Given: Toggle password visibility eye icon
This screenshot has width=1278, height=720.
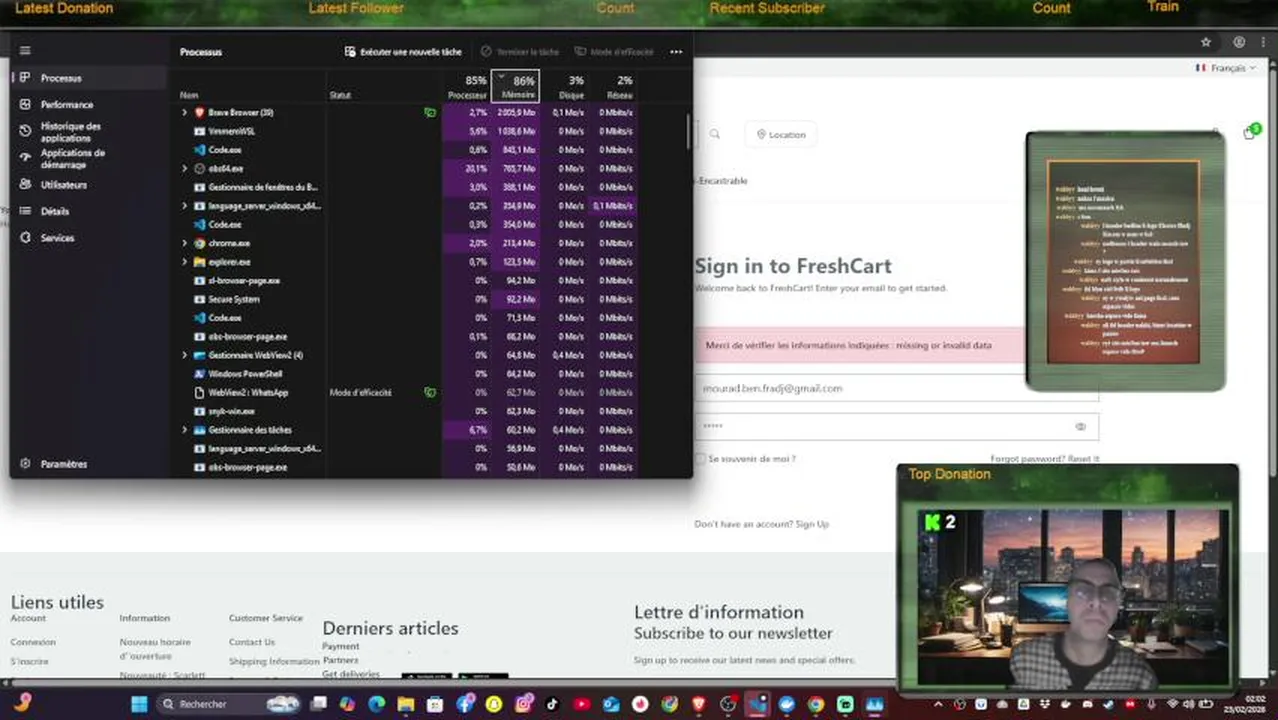Looking at the screenshot, I should click(x=1080, y=427).
